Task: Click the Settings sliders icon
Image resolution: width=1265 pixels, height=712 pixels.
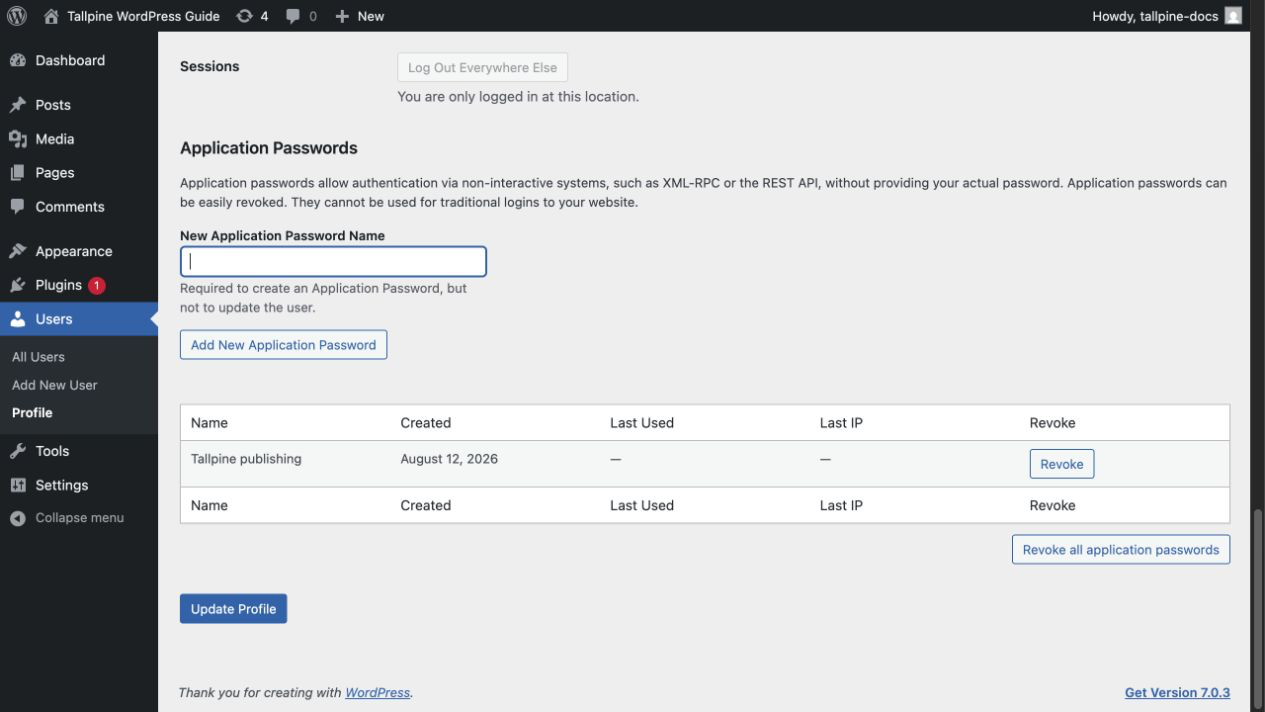Action: [x=18, y=485]
